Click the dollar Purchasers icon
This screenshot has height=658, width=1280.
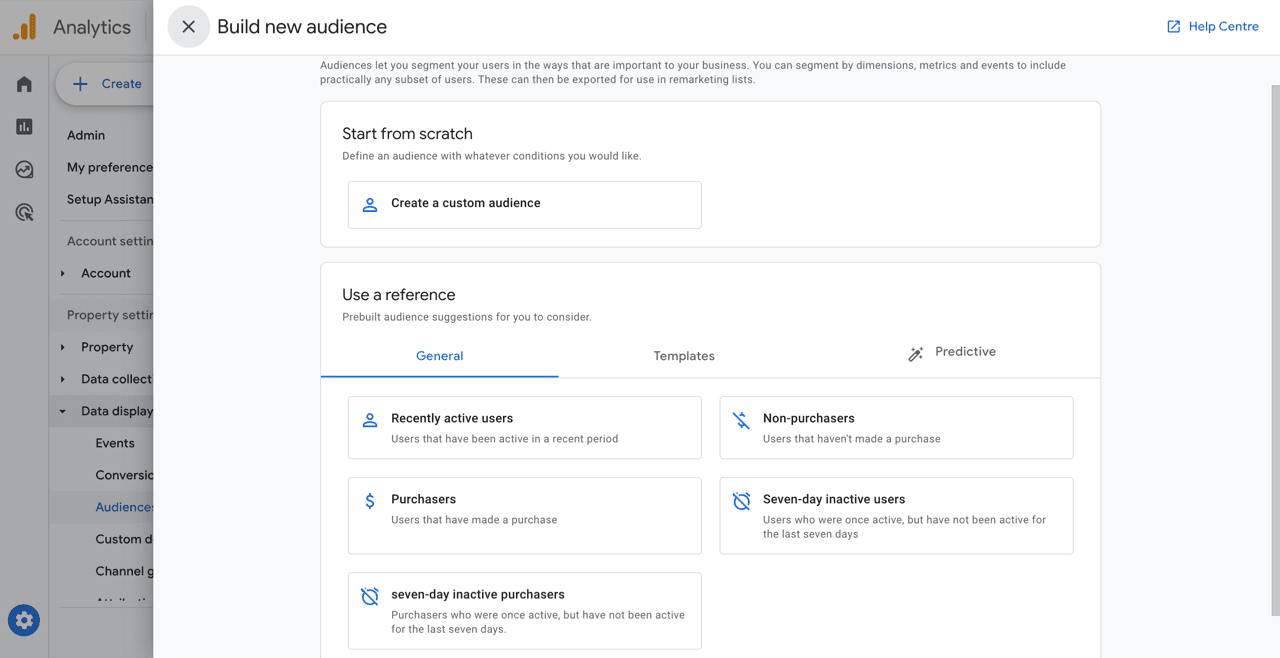pos(370,501)
